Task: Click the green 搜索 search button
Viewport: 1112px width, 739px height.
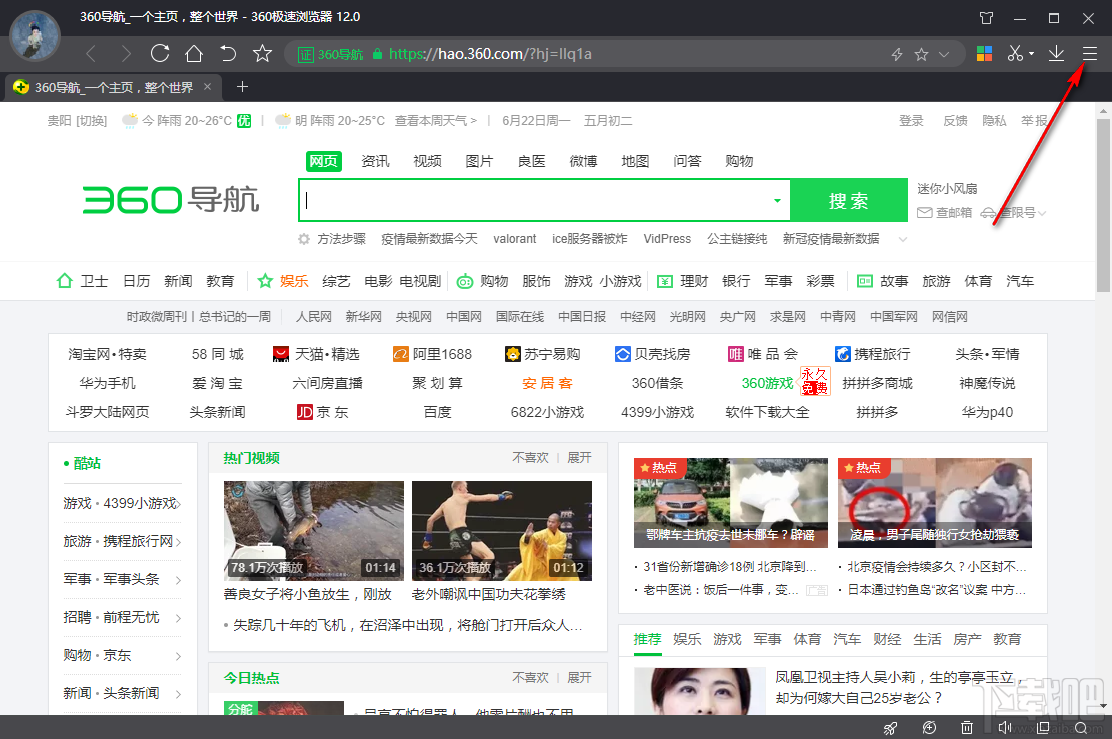Action: click(x=849, y=200)
